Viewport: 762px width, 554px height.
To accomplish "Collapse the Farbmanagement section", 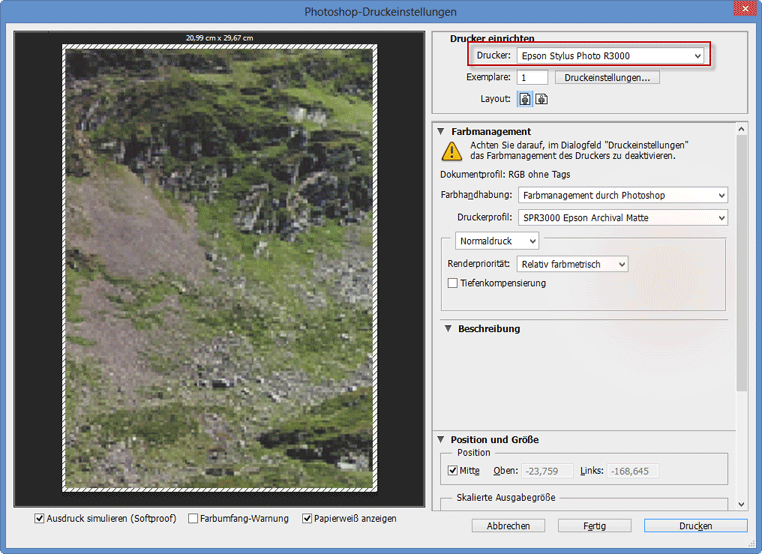I will [441, 131].
